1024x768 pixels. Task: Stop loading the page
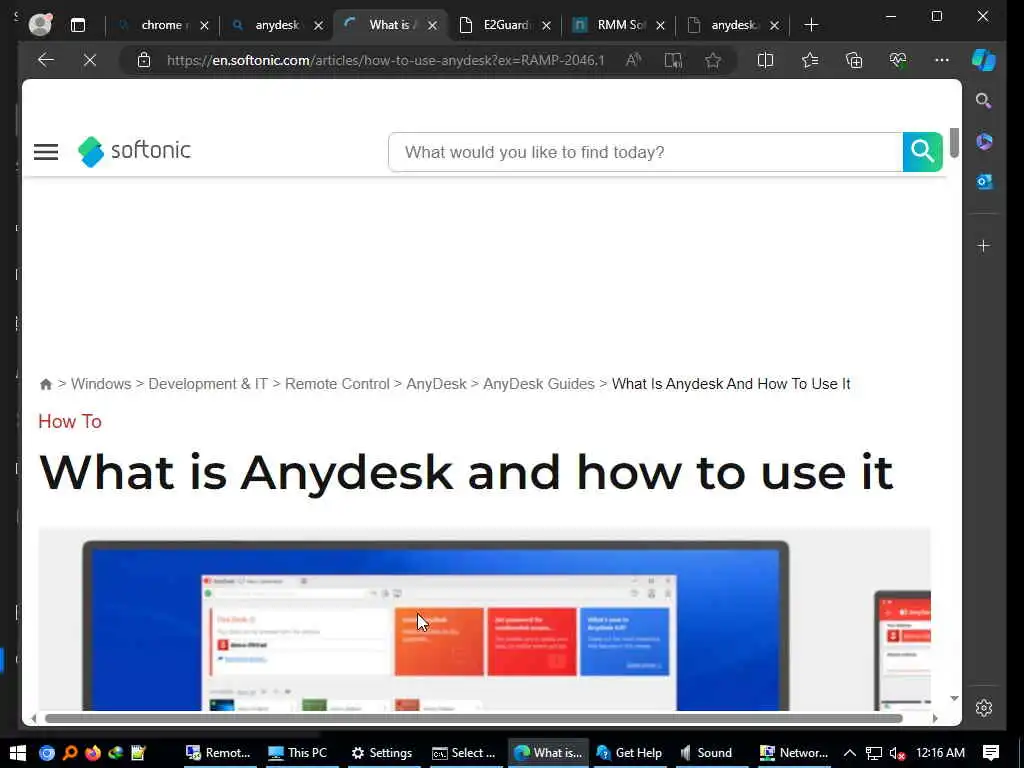click(90, 60)
